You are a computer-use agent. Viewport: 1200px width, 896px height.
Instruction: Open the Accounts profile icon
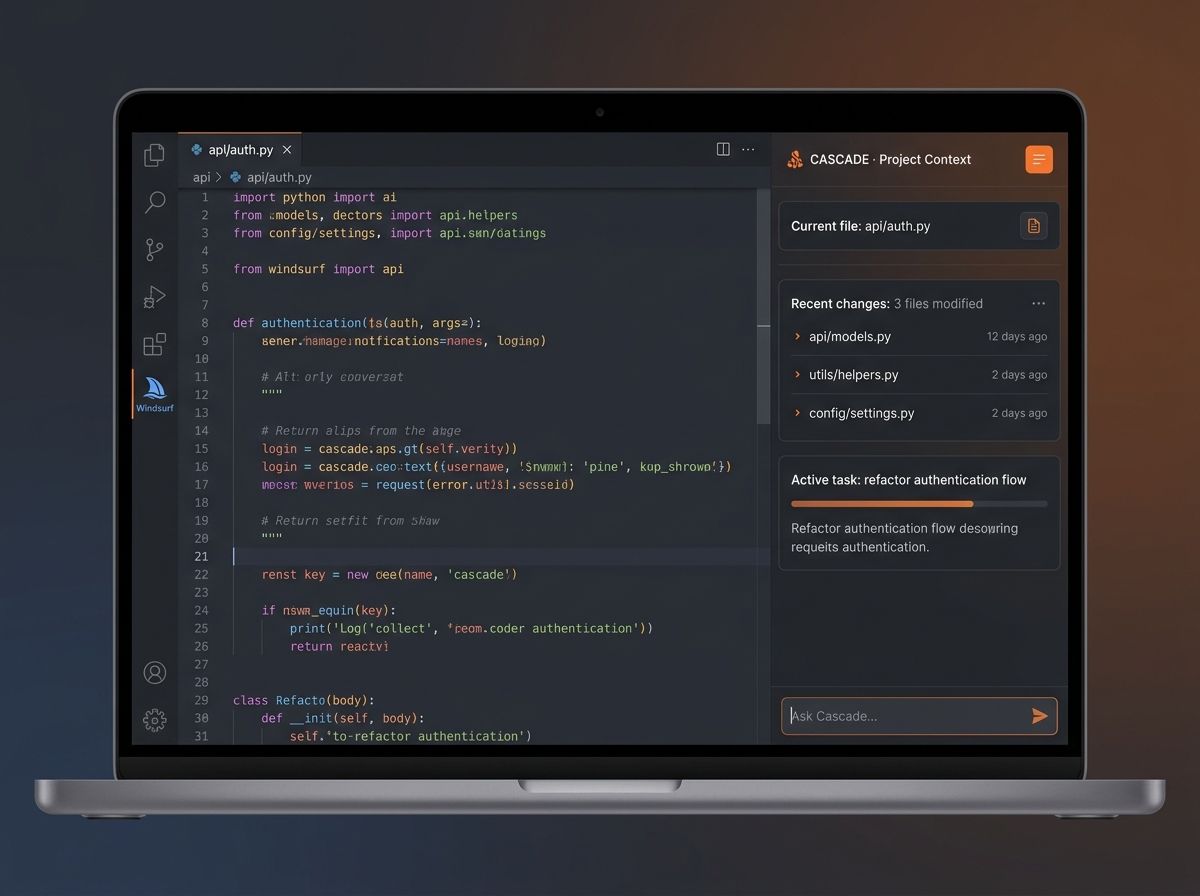[155, 673]
